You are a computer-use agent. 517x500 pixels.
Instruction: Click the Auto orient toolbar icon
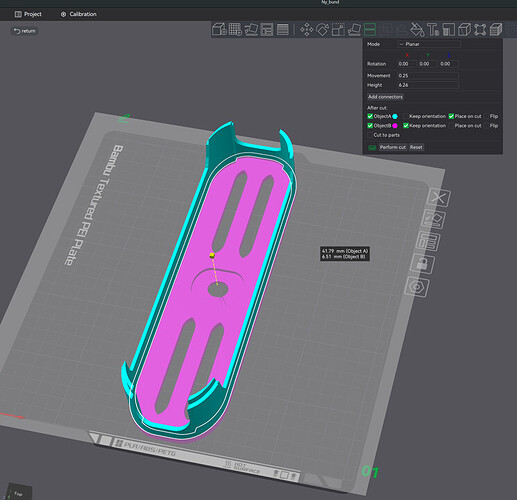pyautogui.click(x=251, y=29)
